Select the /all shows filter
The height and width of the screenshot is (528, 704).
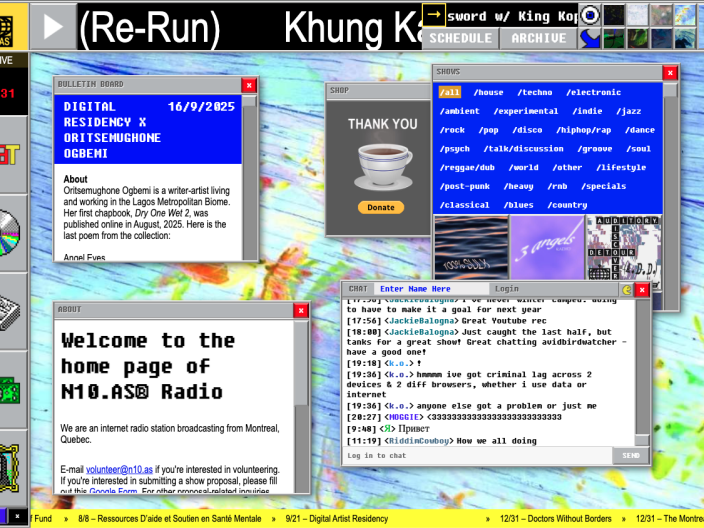pos(449,92)
